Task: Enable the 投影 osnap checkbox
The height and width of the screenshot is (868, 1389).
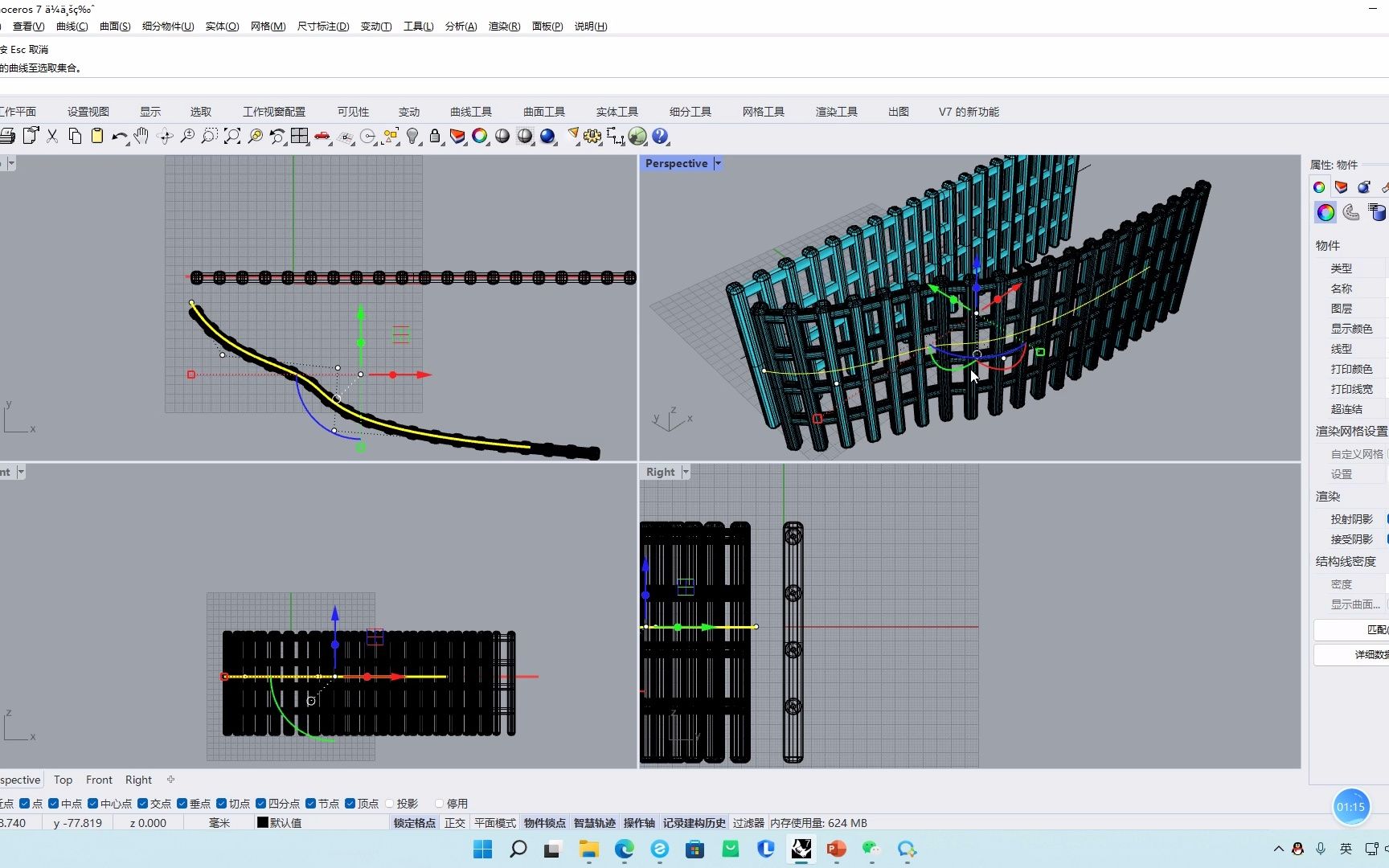Action: (391, 804)
